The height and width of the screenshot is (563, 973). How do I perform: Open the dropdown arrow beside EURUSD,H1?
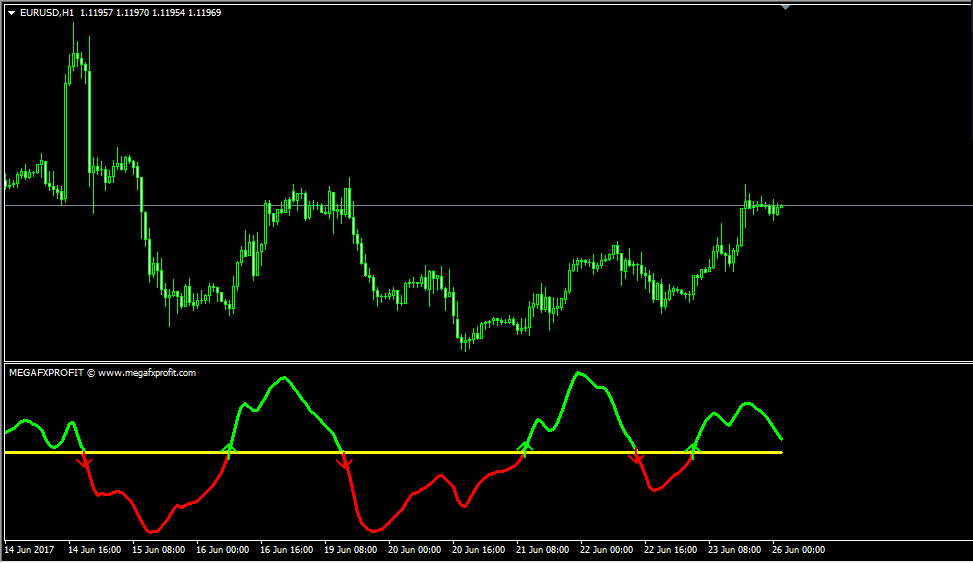(11, 13)
